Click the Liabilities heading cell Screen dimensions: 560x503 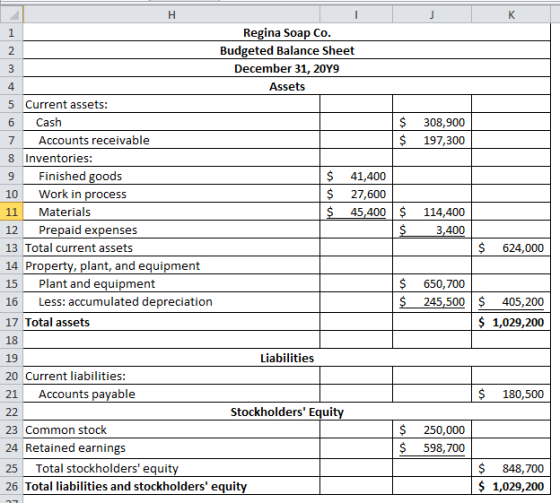click(x=287, y=358)
